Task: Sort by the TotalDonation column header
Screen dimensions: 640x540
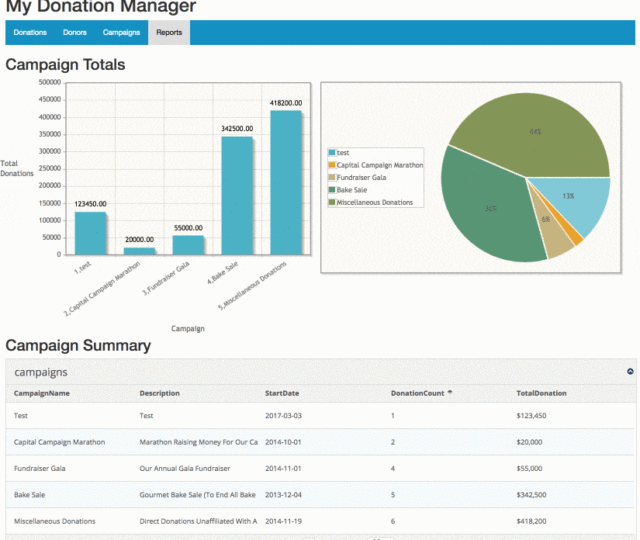Action: pos(541,393)
